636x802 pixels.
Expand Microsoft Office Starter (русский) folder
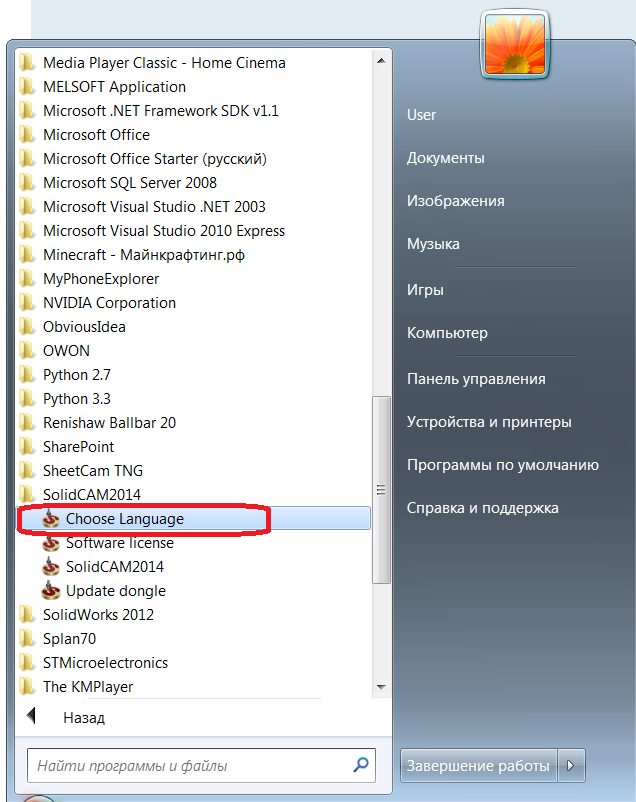[155, 159]
